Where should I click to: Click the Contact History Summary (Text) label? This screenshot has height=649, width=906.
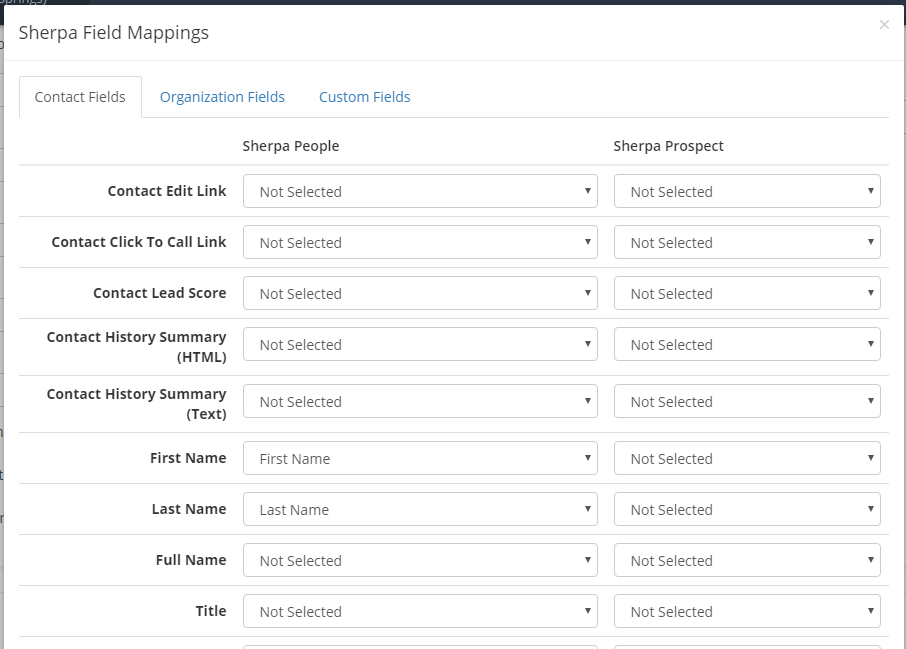[136, 404]
